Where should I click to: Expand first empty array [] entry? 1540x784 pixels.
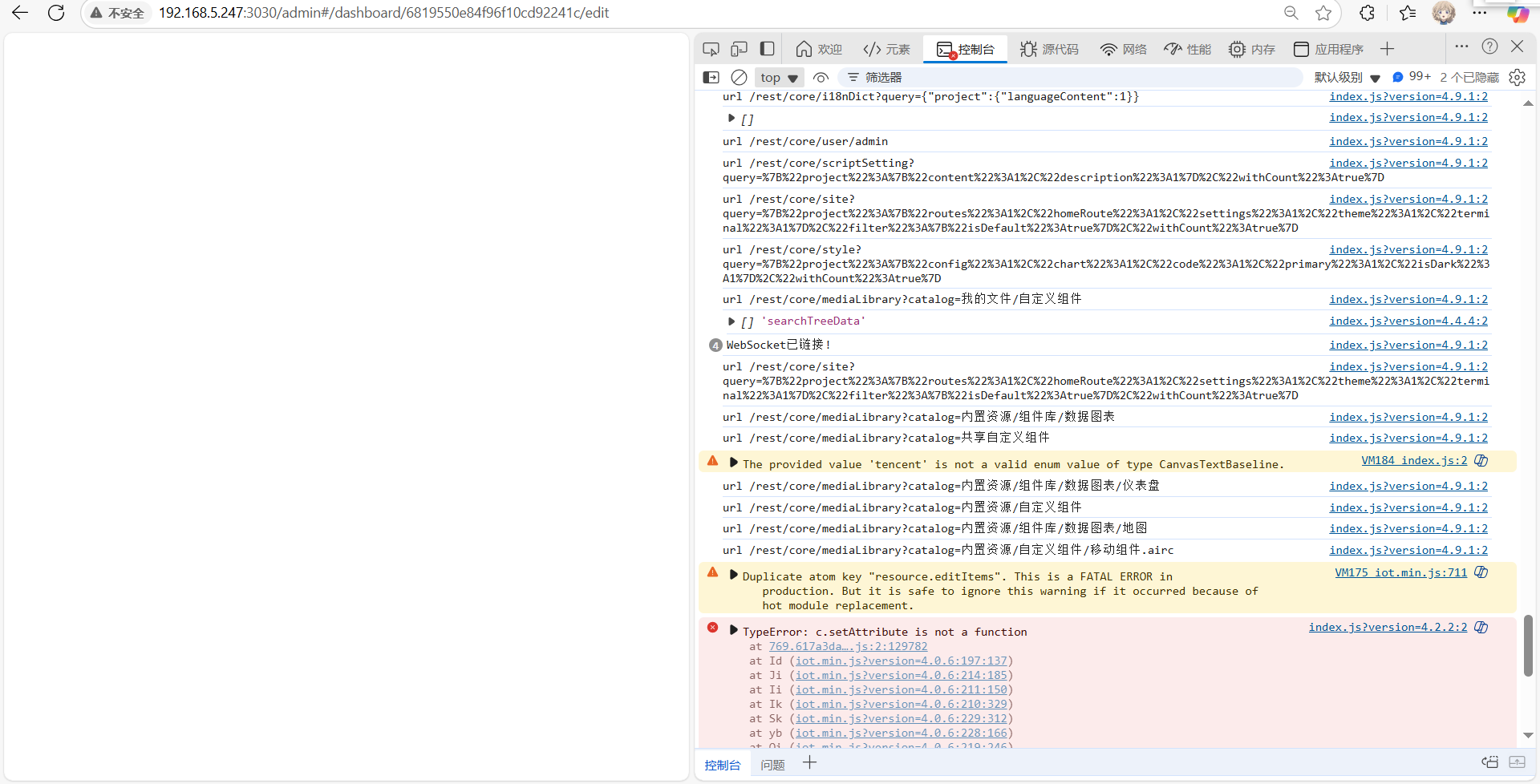[731, 118]
